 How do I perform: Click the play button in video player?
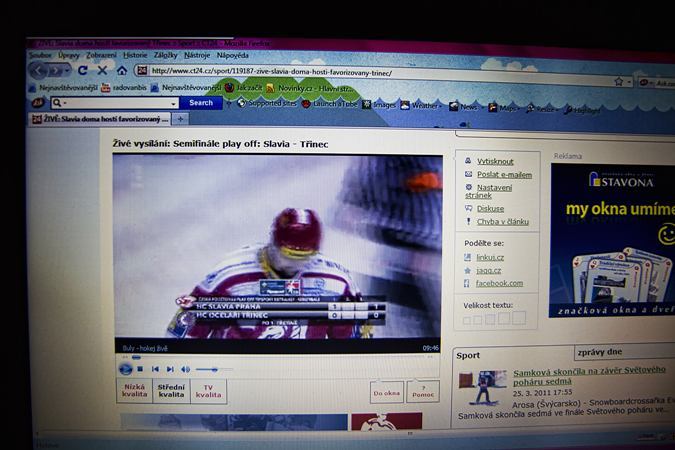pyautogui.click(x=125, y=369)
